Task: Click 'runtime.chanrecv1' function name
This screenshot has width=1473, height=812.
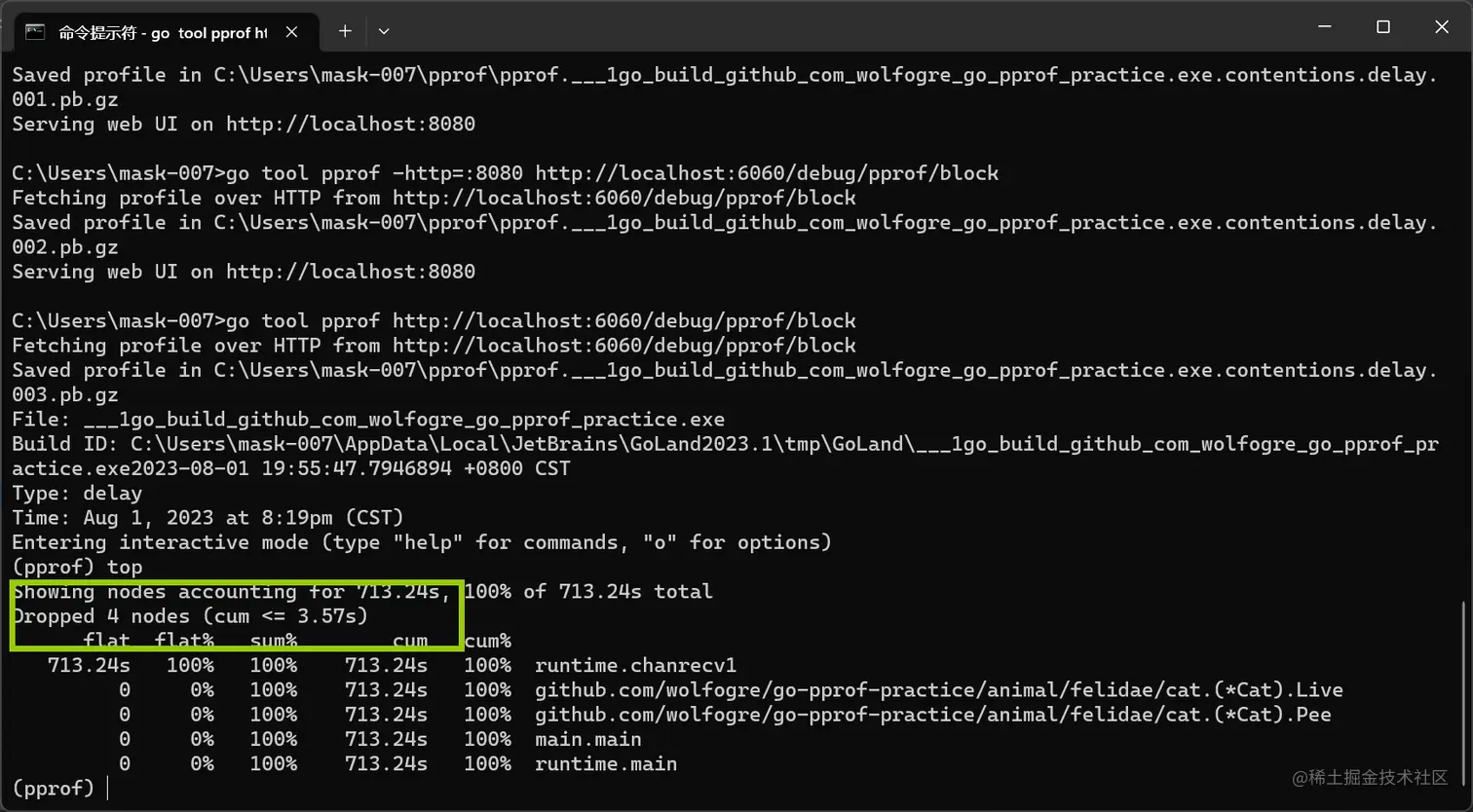Action: pos(635,665)
